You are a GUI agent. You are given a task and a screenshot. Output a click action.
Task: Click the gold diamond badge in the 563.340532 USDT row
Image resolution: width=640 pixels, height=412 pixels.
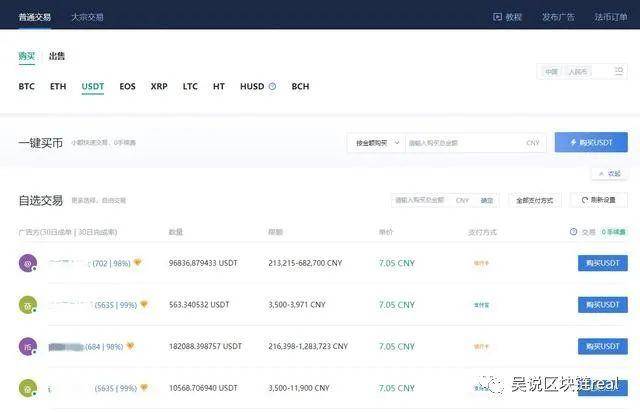(144, 304)
